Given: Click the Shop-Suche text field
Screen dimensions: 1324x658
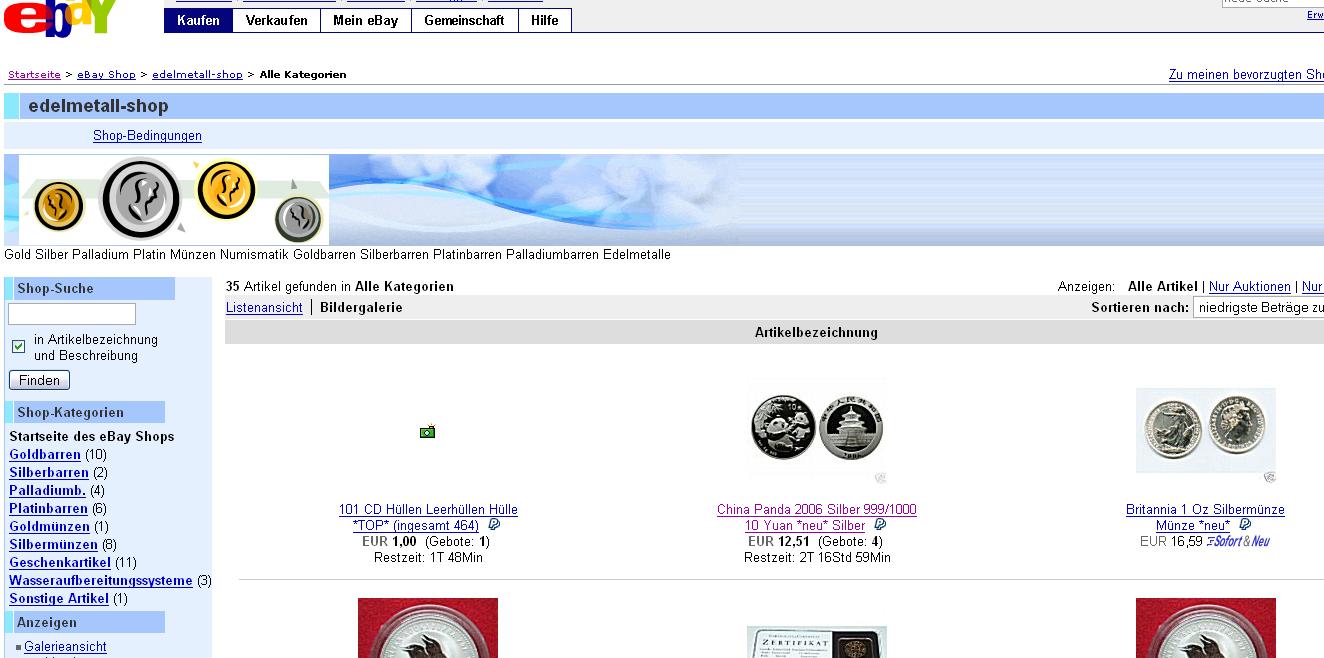Looking at the screenshot, I should click(x=72, y=314).
